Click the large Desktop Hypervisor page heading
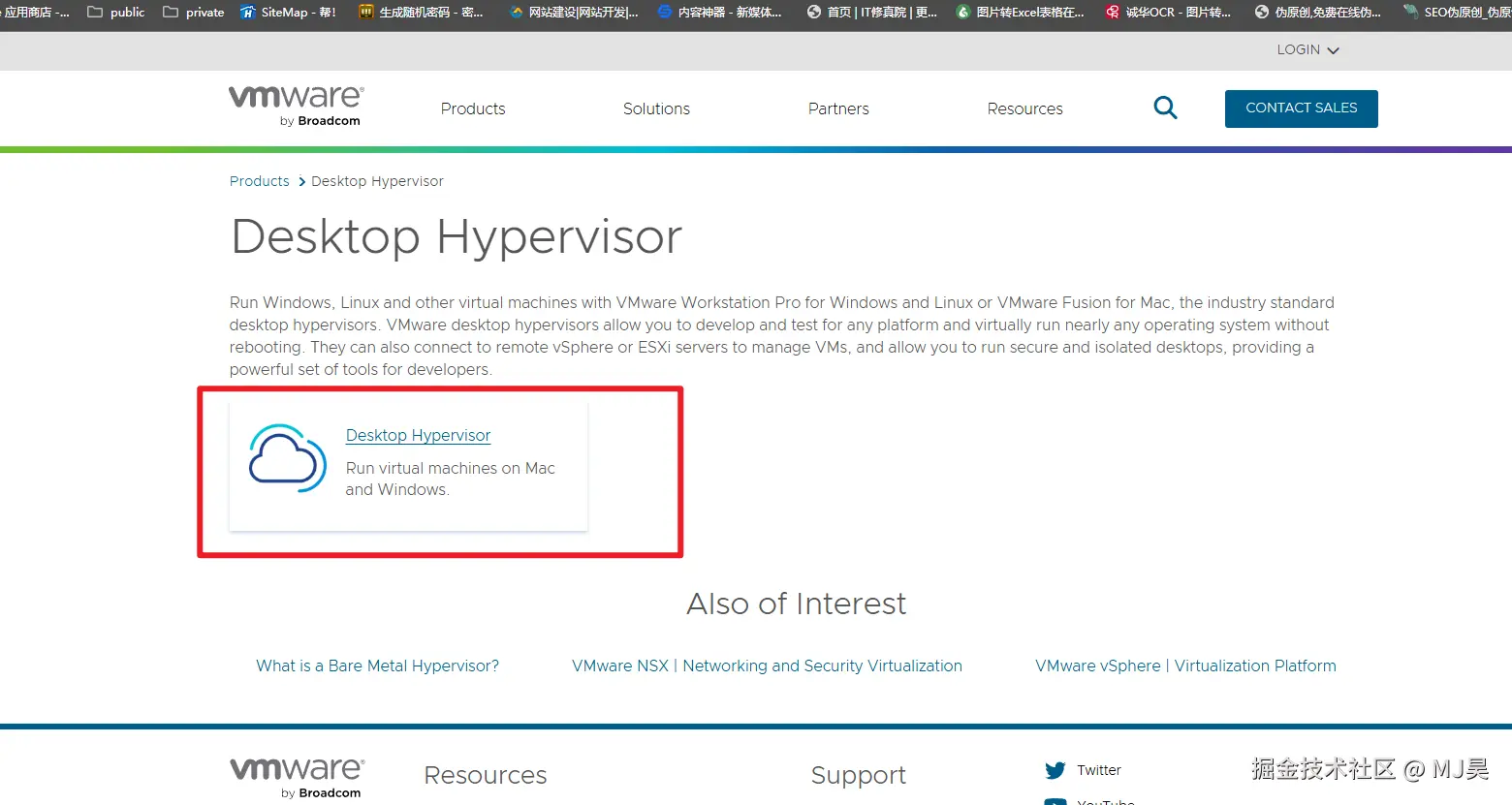 tap(457, 237)
